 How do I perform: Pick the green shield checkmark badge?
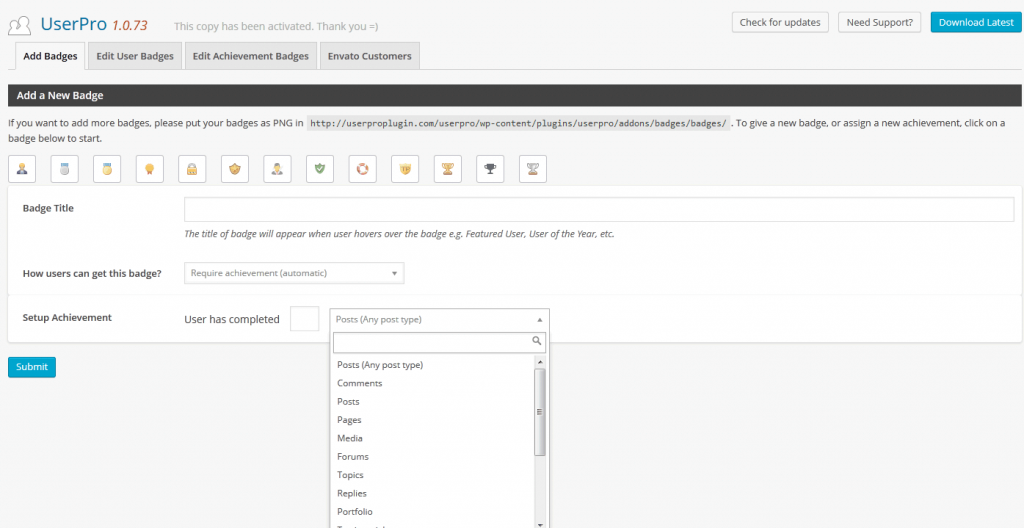click(x=320, y=169)
